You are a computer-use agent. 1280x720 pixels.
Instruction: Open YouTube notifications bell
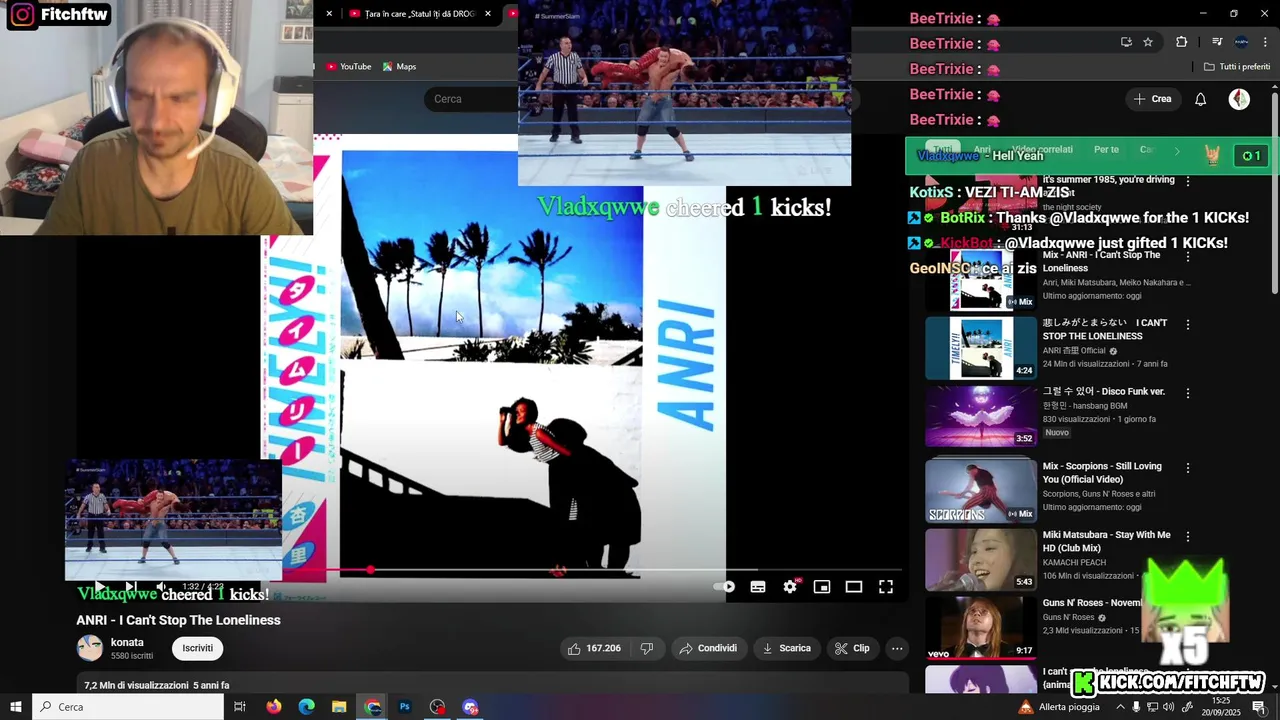click(x=1201, y=99)
